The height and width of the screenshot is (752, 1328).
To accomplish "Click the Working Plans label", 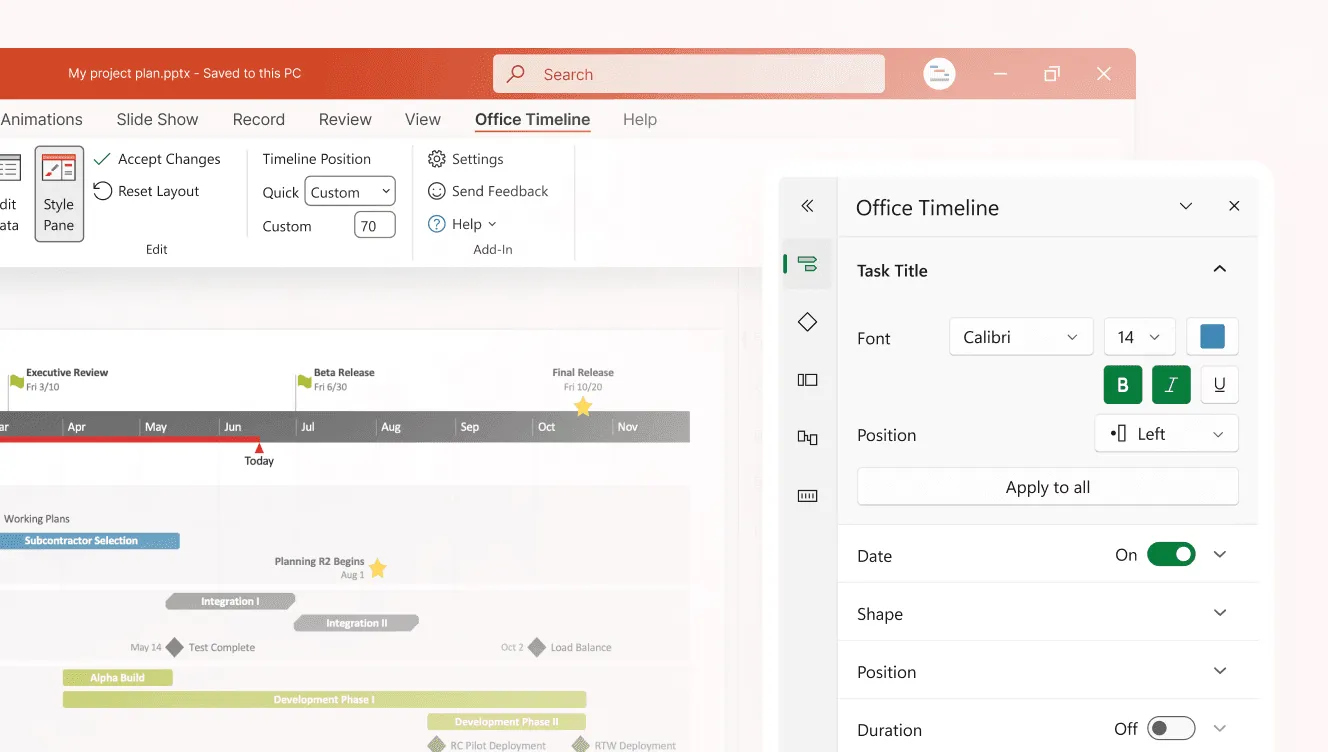I will point(37,519).
